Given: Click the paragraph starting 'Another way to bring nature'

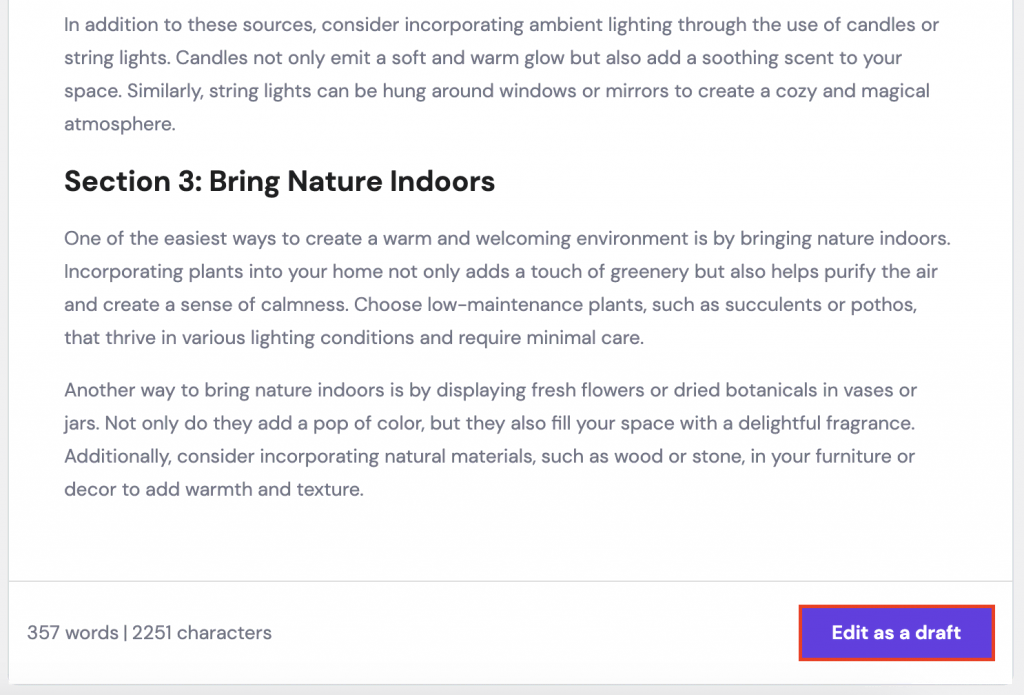Looking at the screenshot, I should click(x=490, y=440).
